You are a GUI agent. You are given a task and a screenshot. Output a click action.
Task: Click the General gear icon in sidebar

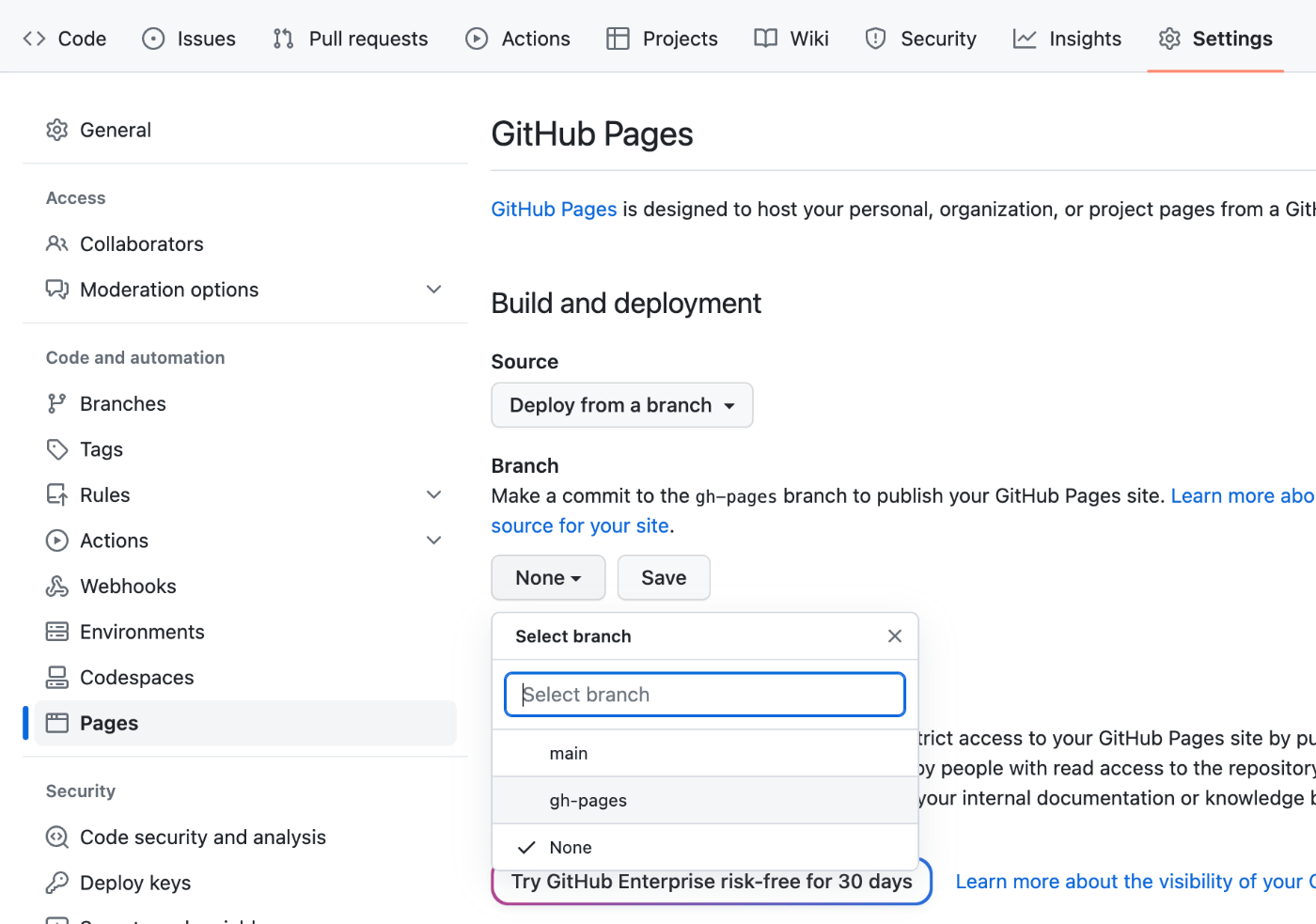tap(57, 130)
